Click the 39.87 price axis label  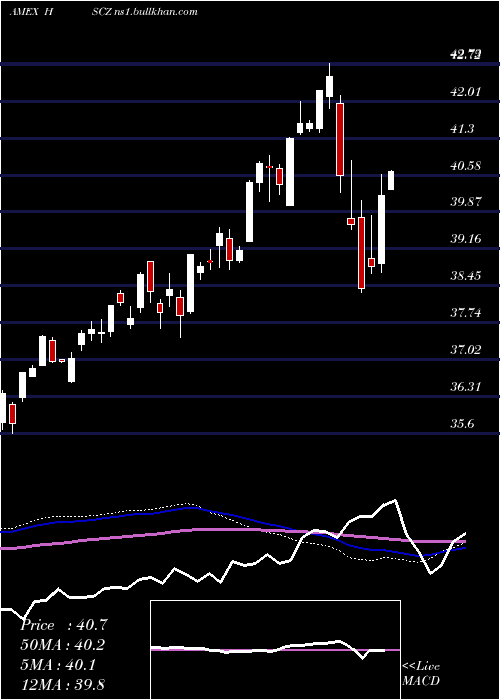[x=466, y=202]
